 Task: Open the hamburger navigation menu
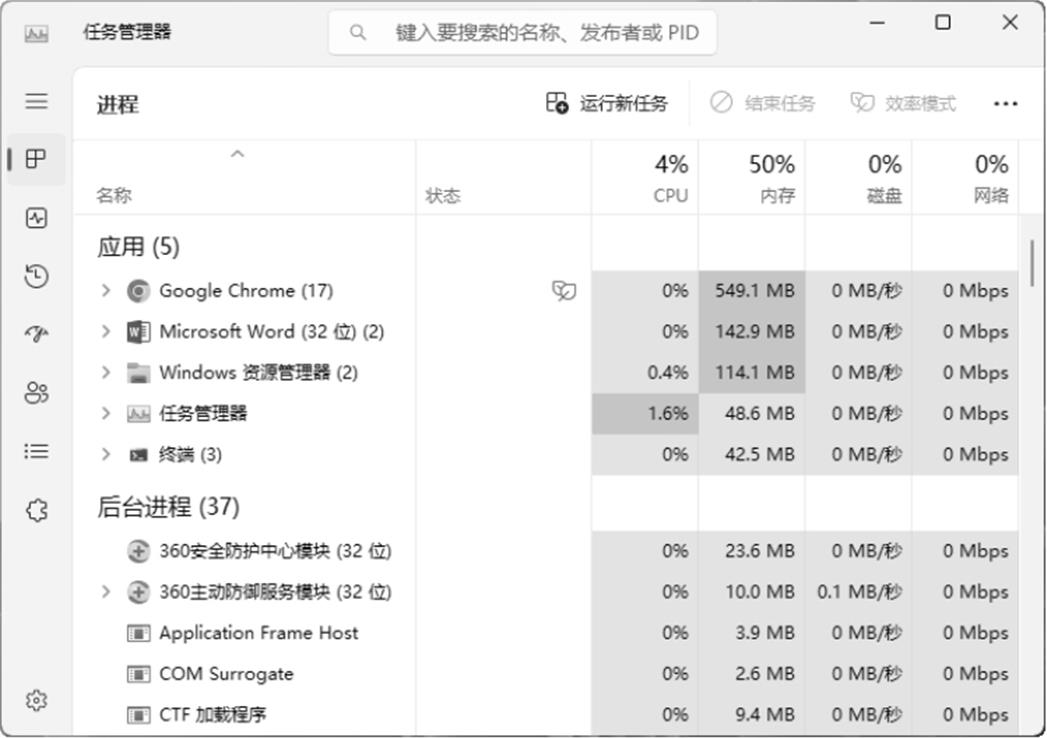tap(37, 101)
